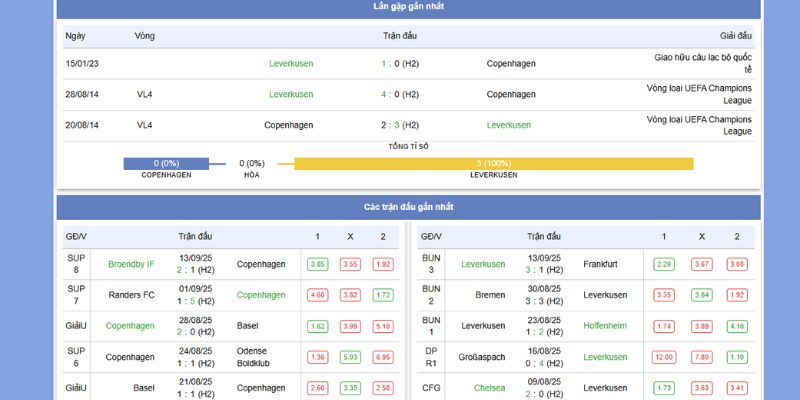Click the 'Các trận đấu gần nhất' section header
This screenshot has width=800, height=400.
[x=408, y=207]
